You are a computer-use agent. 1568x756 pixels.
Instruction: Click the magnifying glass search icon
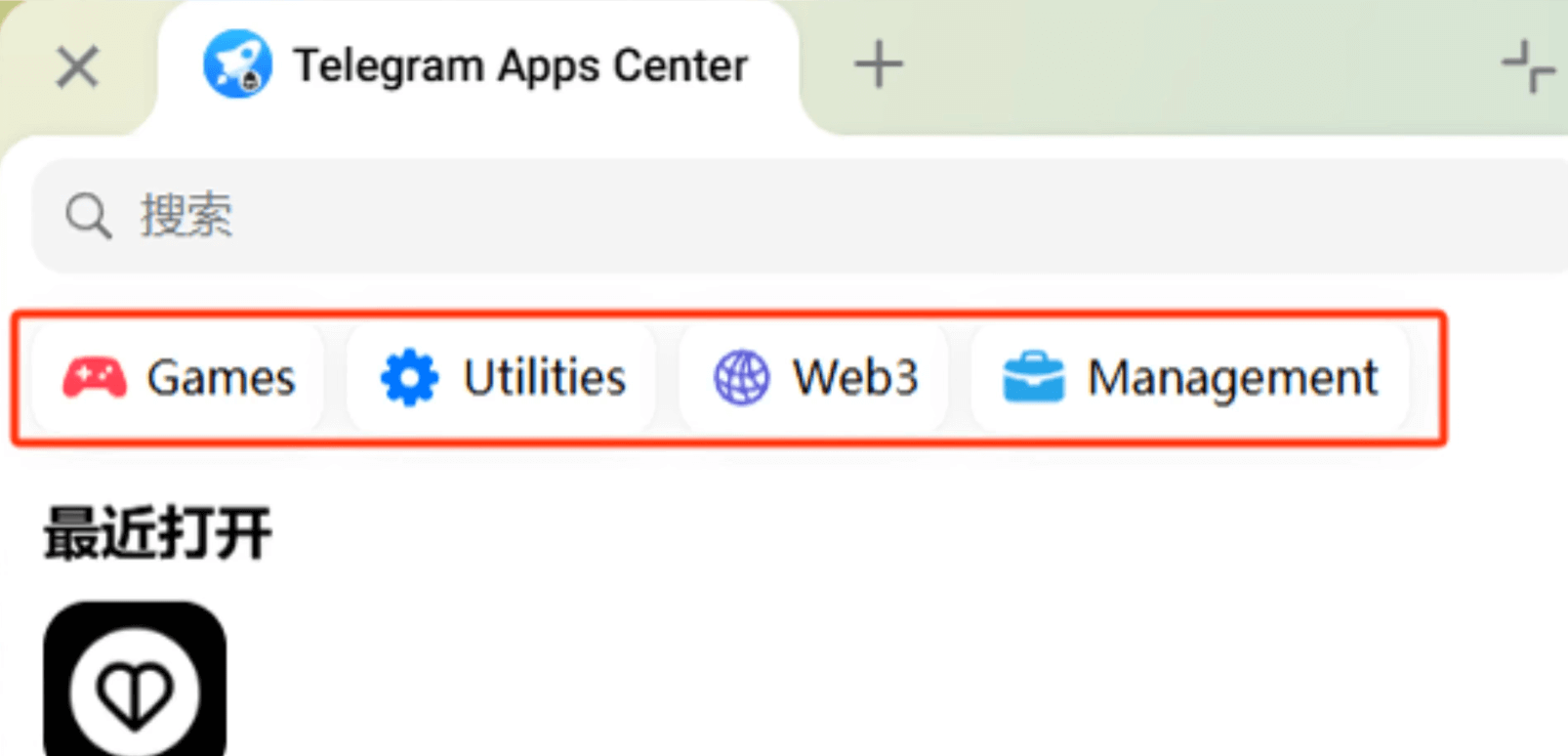click(x=88, y=215)
